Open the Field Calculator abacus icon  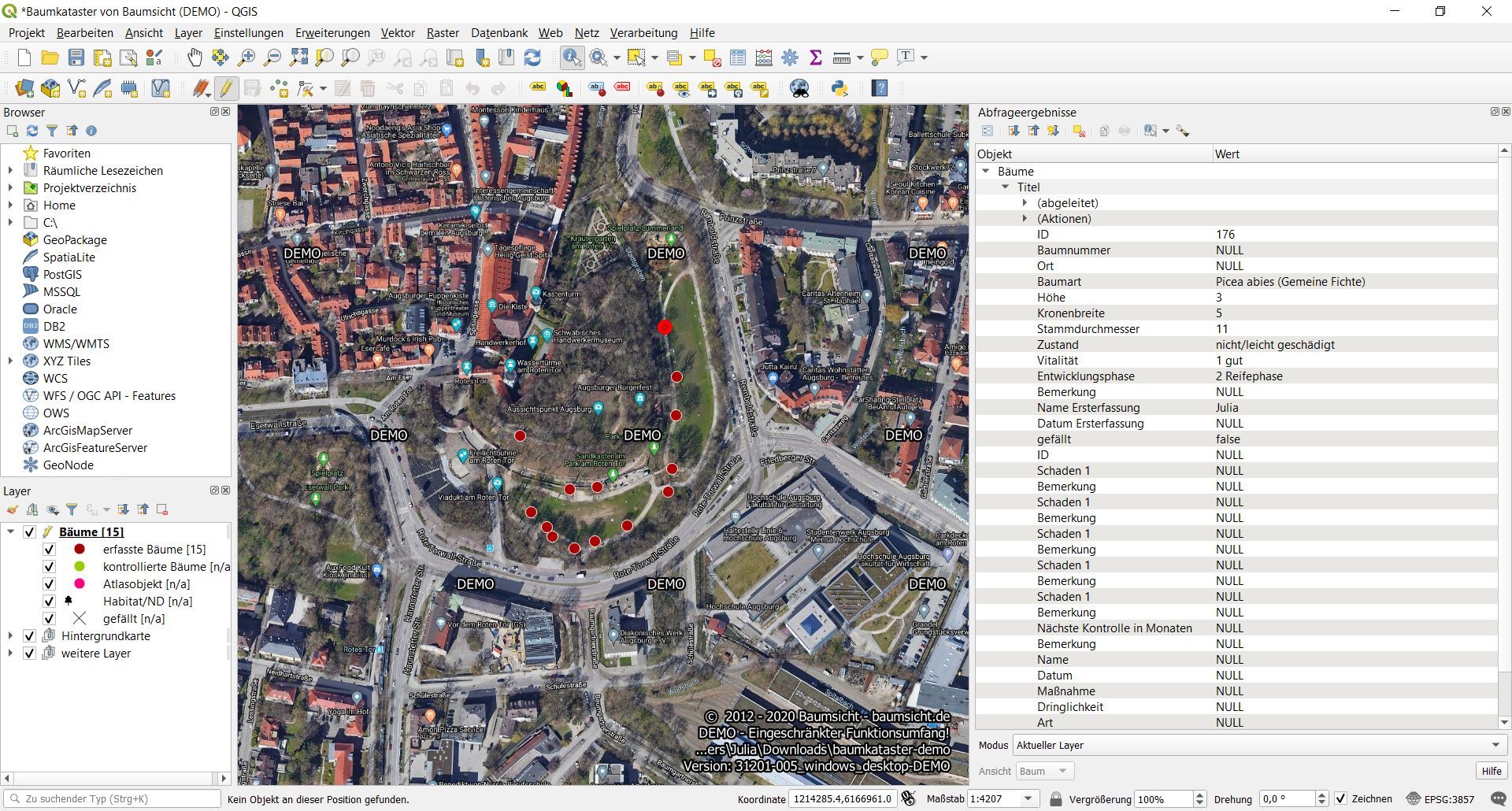point(764,57)
